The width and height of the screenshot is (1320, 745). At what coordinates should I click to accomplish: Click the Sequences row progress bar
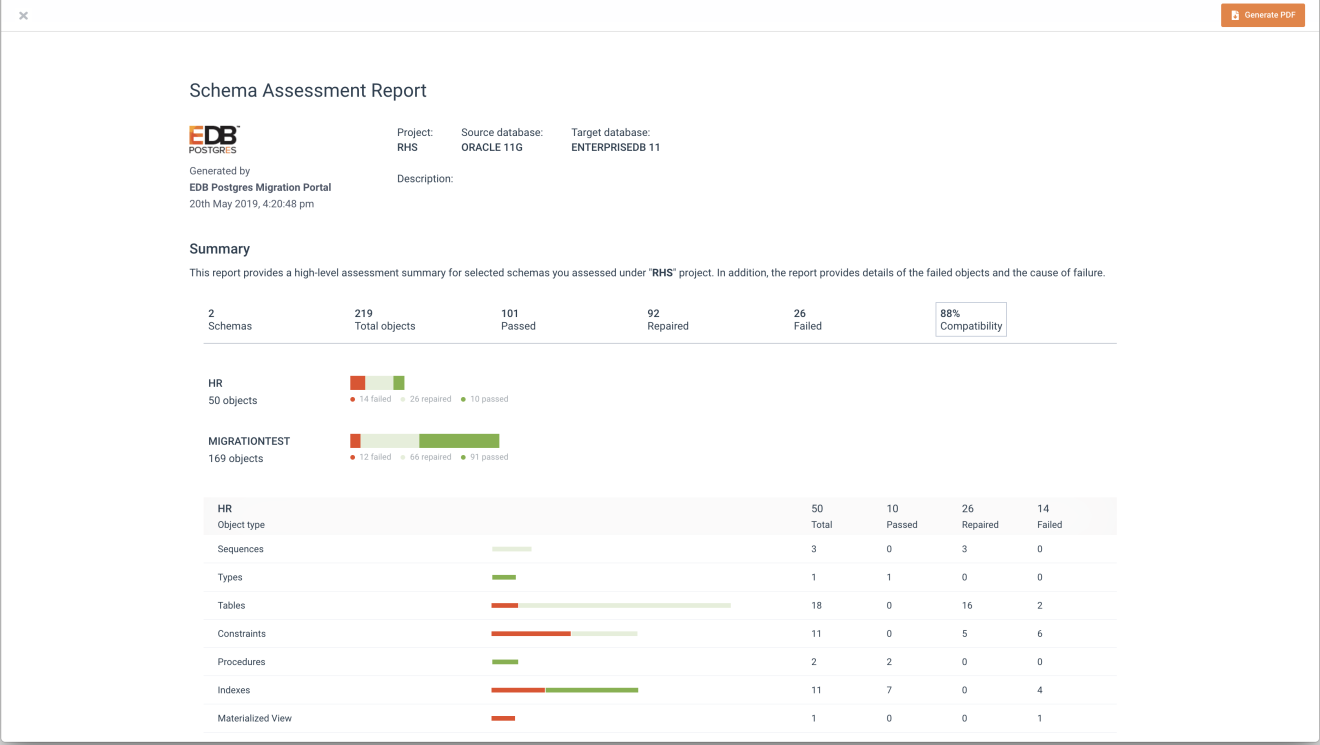511,549
